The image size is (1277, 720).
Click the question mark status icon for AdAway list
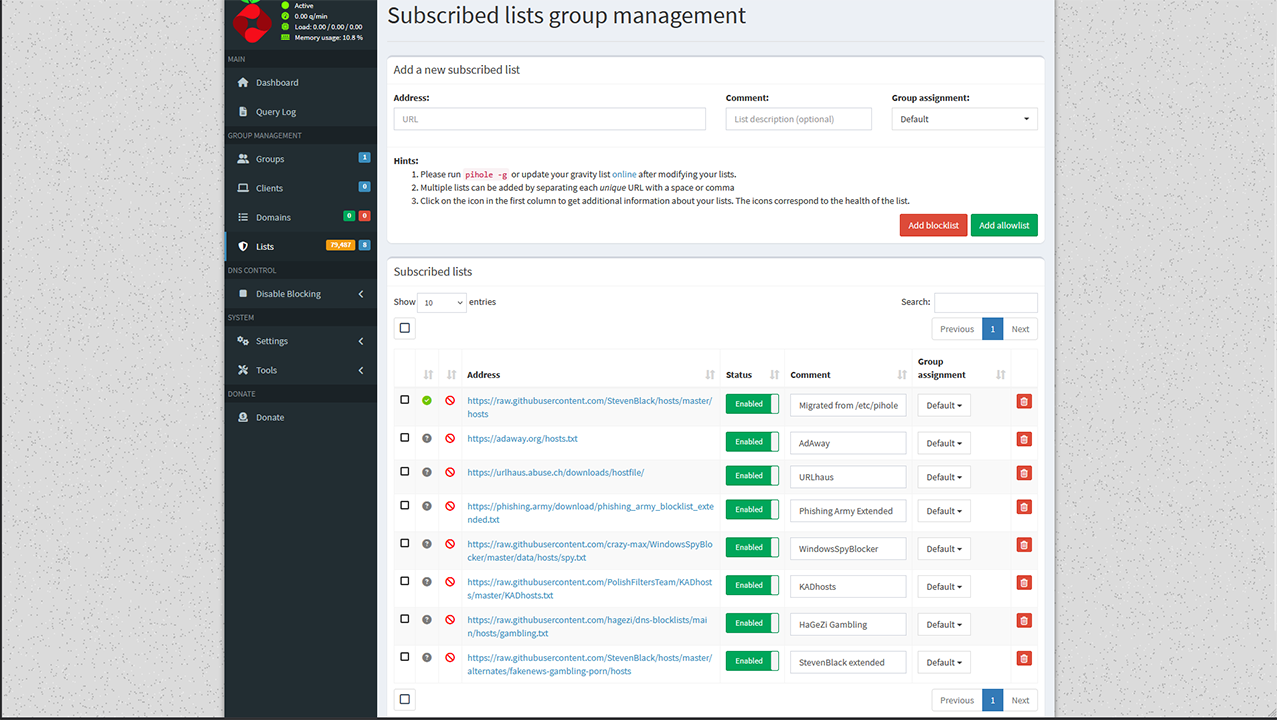[x=427, y=438]
